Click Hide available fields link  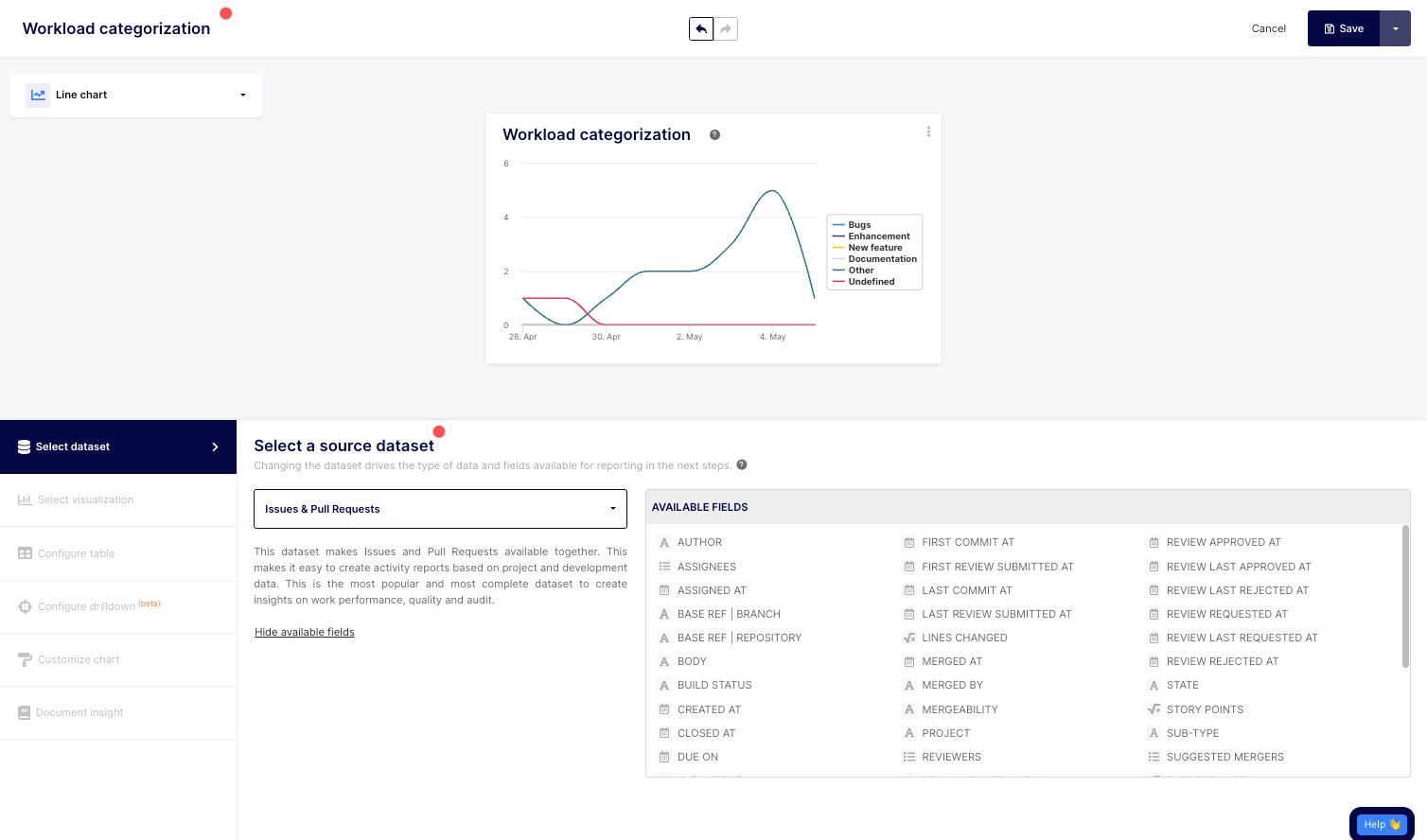click(305, 632)
